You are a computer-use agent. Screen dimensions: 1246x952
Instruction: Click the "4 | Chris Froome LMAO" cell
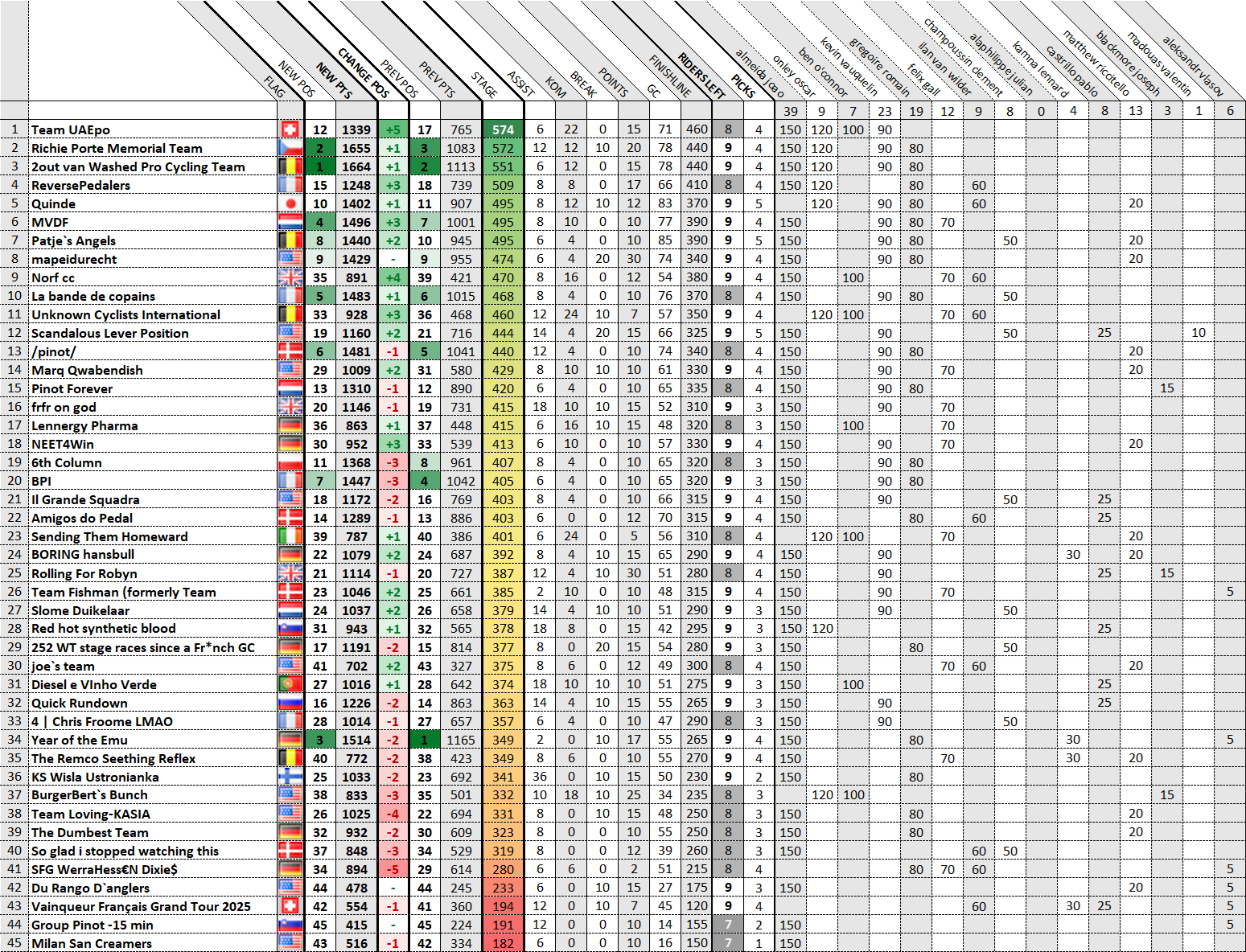click(x=153, y=721)
